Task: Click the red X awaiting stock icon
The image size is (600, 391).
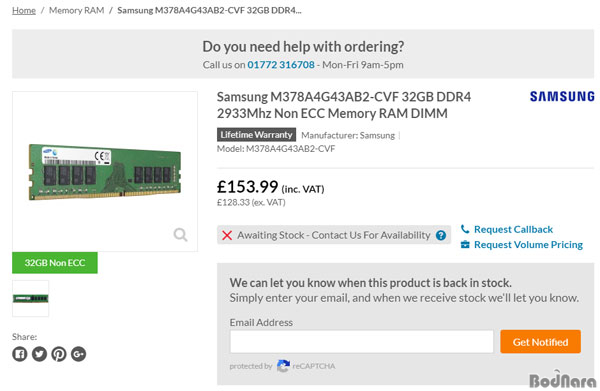Action: pos(227,235)
